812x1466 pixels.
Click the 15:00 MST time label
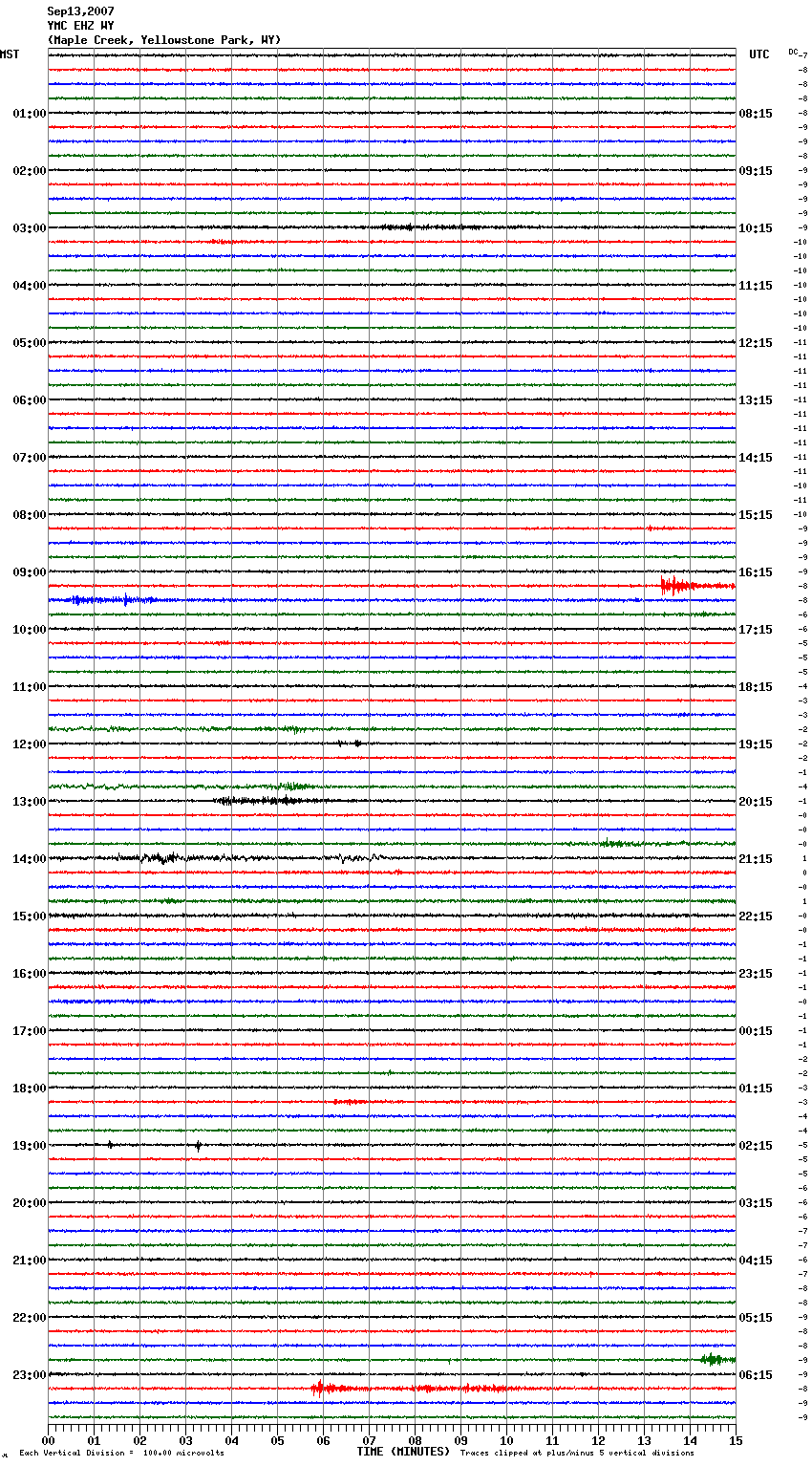30,916
